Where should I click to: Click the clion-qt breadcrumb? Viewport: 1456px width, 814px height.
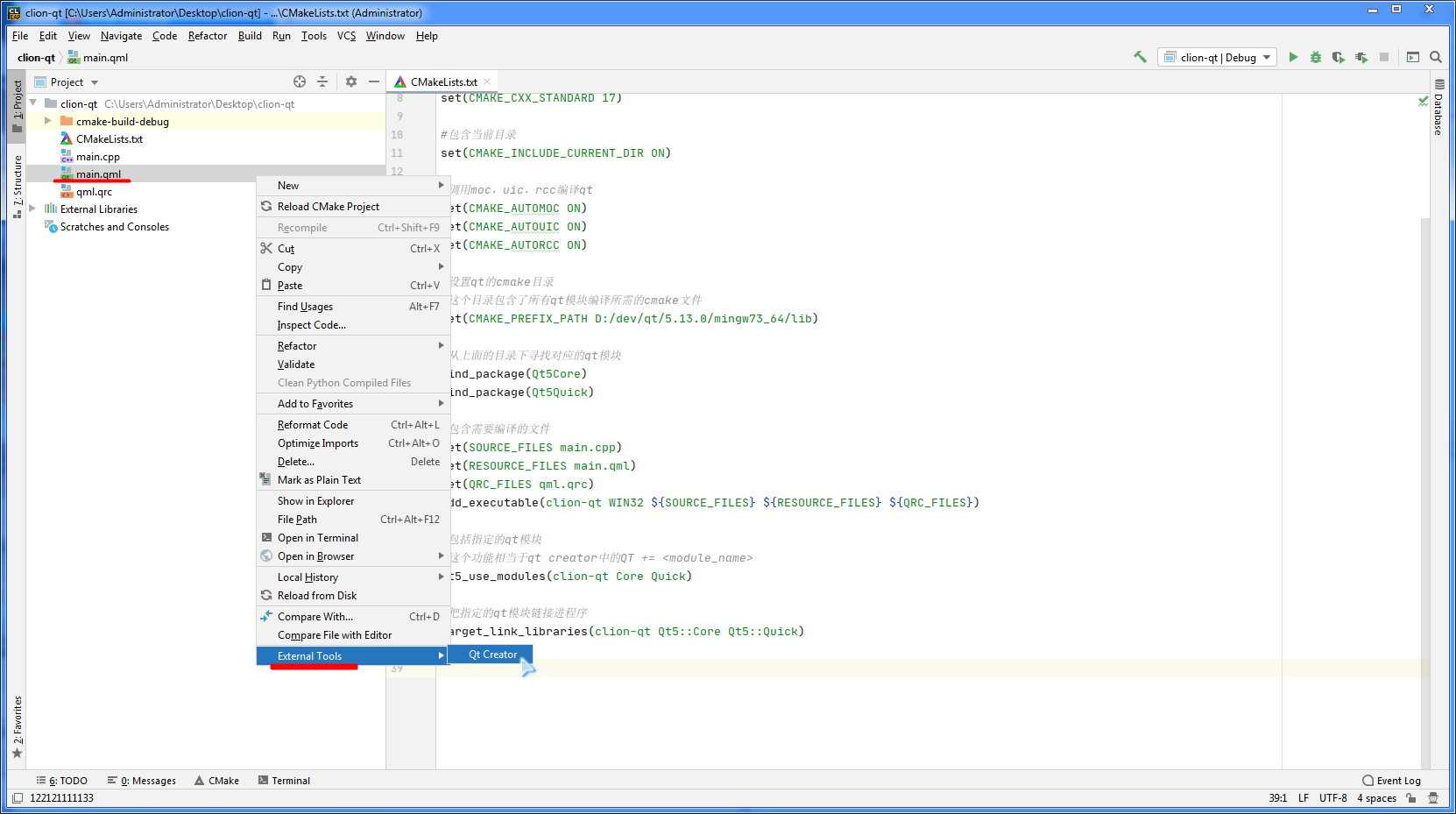pyautogui.click(x=36, y=58)
